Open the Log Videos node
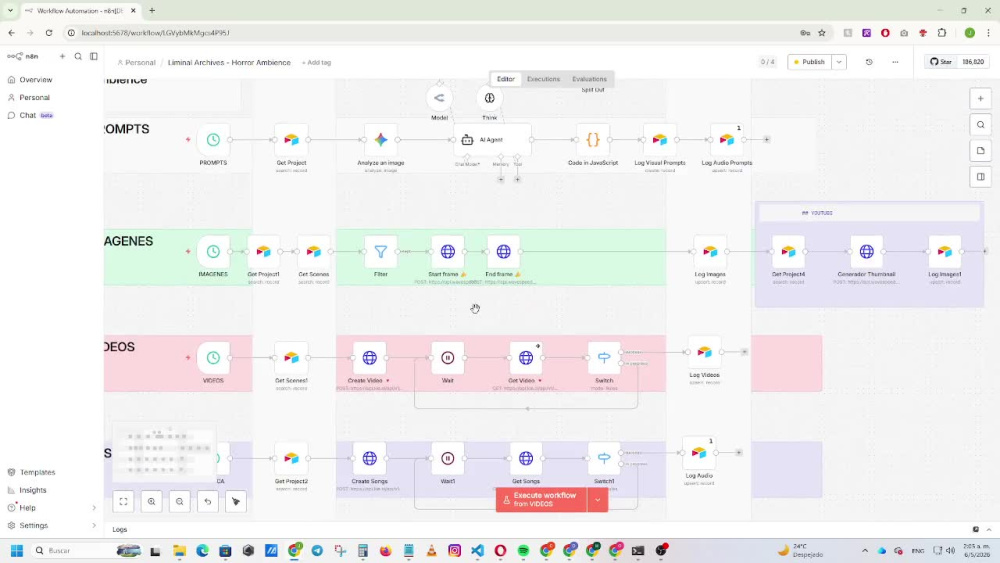The image size is (1000, 563). coord(704,352)
